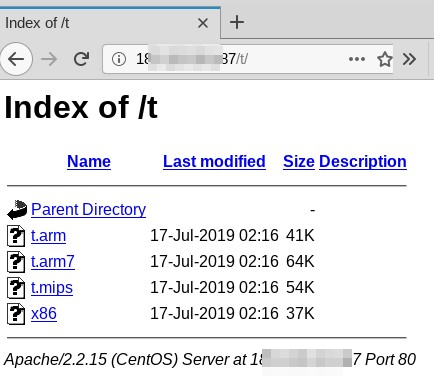Click the unknown-file icon beside x86
This screenshot has width=434, height=385.
(16, 314)
